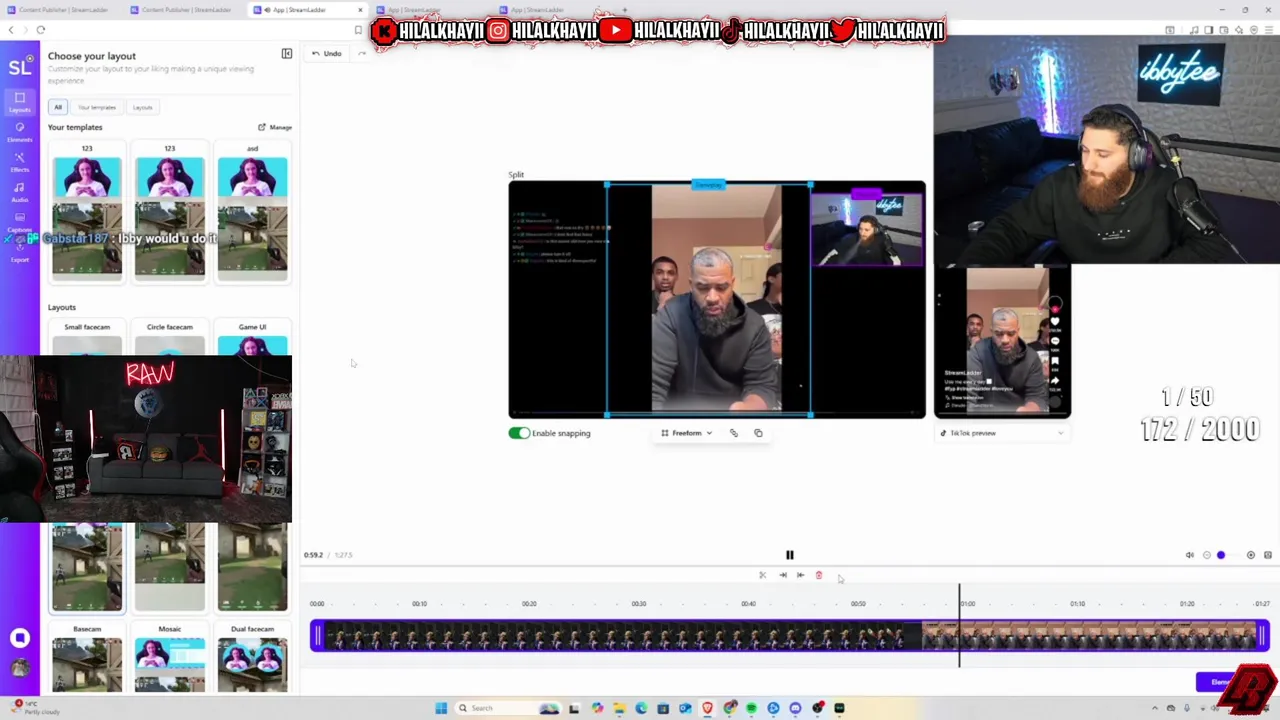Pick the Game UI layout
The width and height of the screenshot is (1280, 720).
[252, 339]
